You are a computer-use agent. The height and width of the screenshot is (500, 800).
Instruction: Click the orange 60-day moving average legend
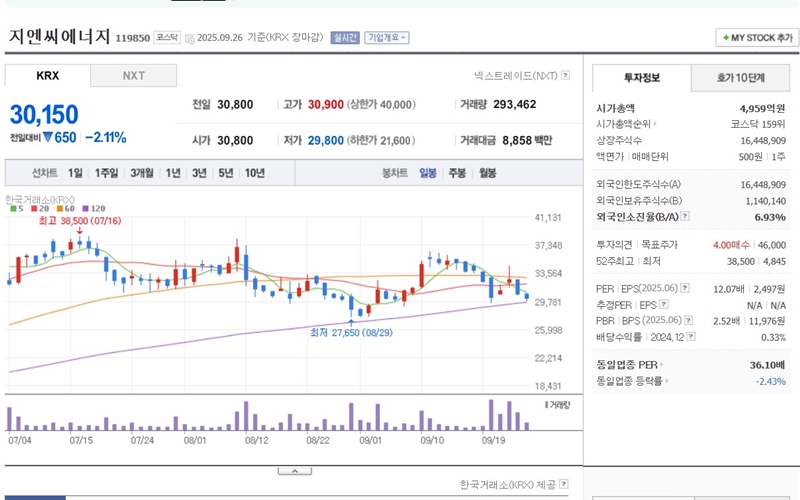pos(65,208)
